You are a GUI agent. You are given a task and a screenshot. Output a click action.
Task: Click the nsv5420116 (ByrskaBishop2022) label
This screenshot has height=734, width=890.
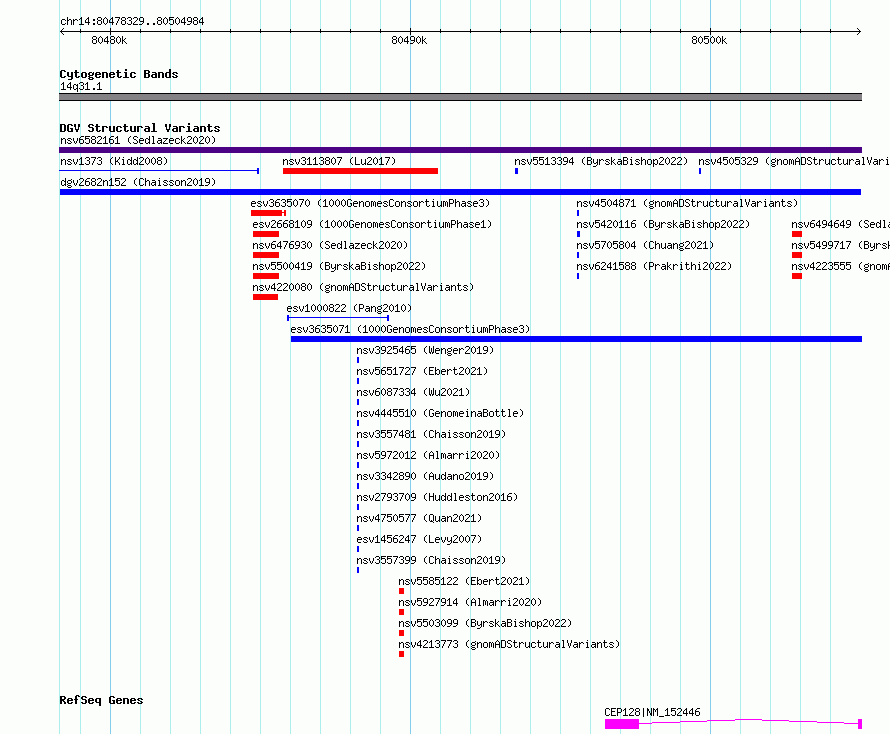pyautogui.click(x=663, y=224)
